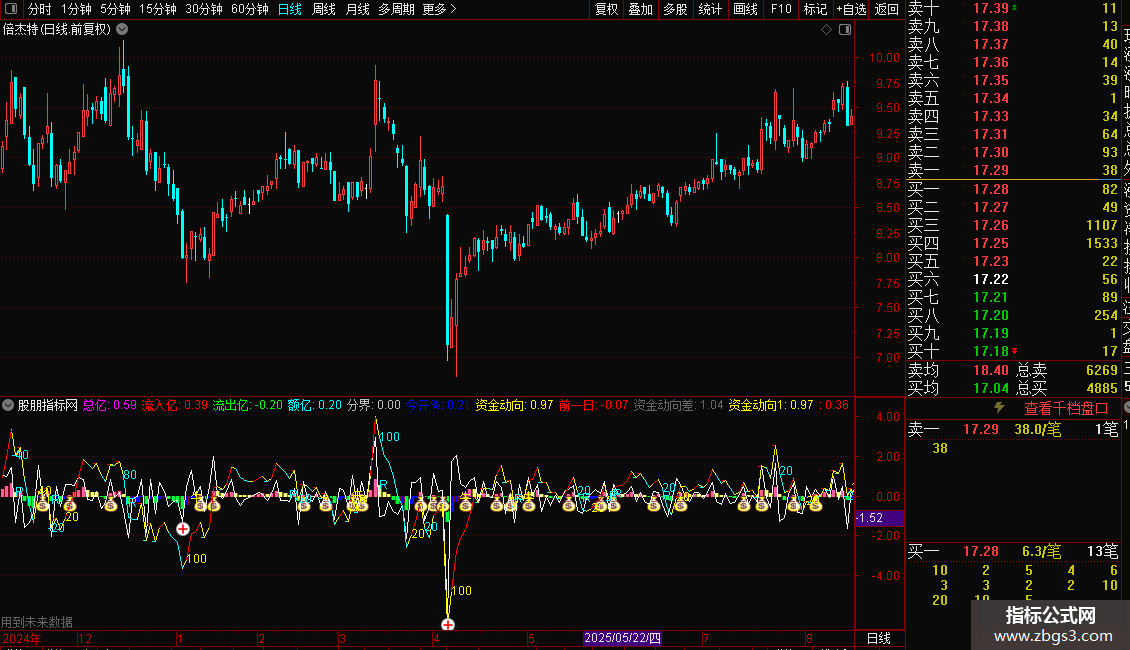Select 卖五 price 17.34 row
Viewport: 1130px width, 650px height.
[1013, 98]
